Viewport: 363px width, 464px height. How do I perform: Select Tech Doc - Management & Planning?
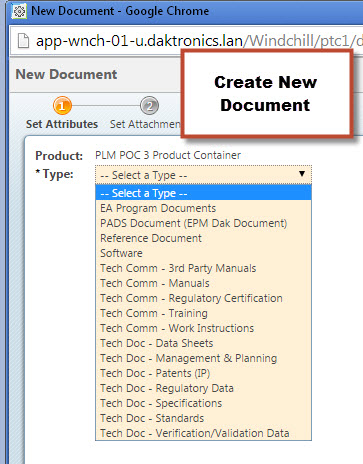click(x=203, y=358)
